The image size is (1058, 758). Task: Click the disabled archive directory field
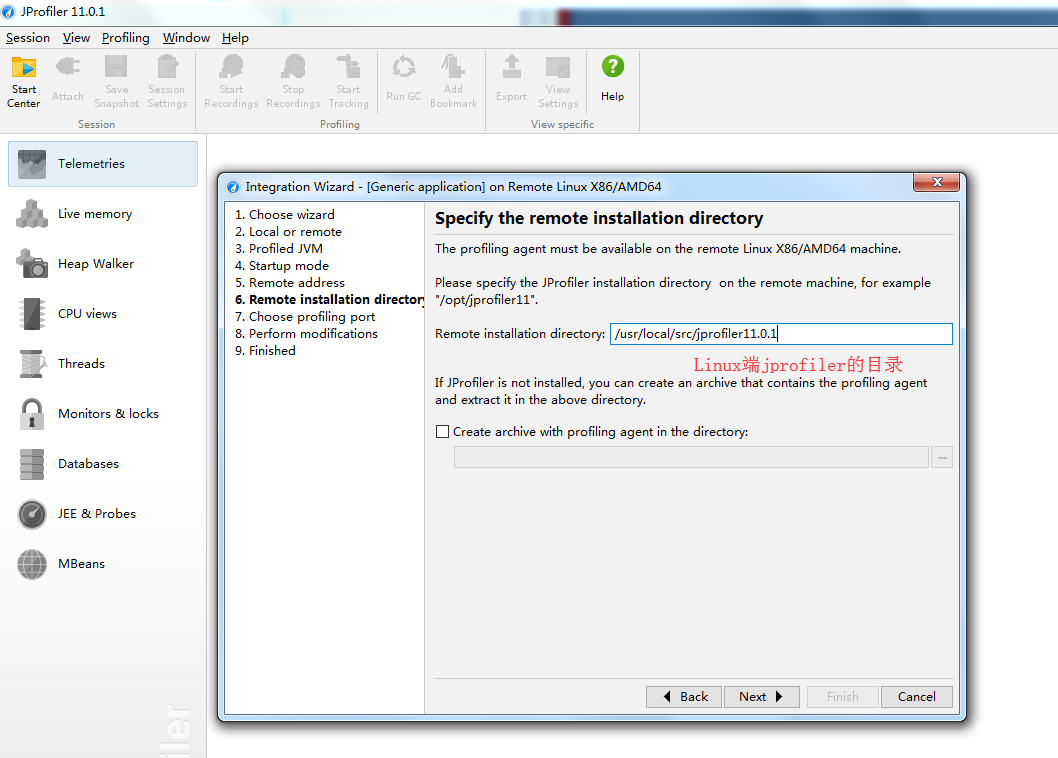(x=691, y=458)
